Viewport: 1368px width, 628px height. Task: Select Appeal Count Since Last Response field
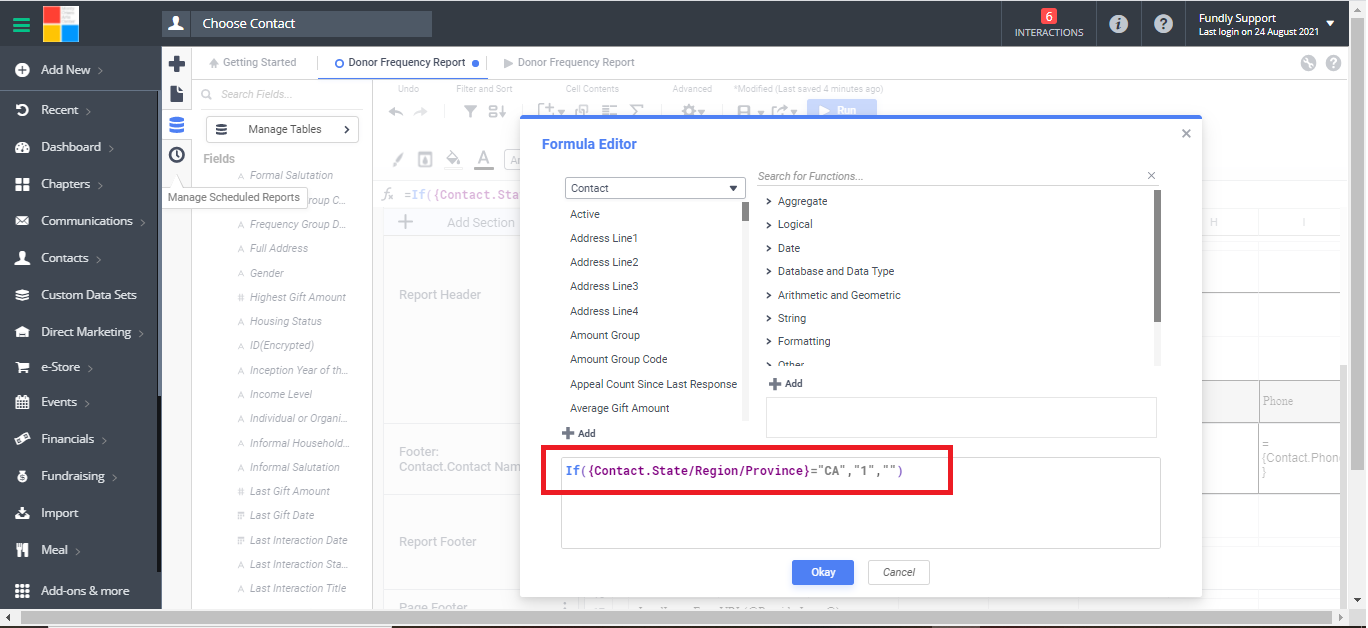(x=653, y=384)
